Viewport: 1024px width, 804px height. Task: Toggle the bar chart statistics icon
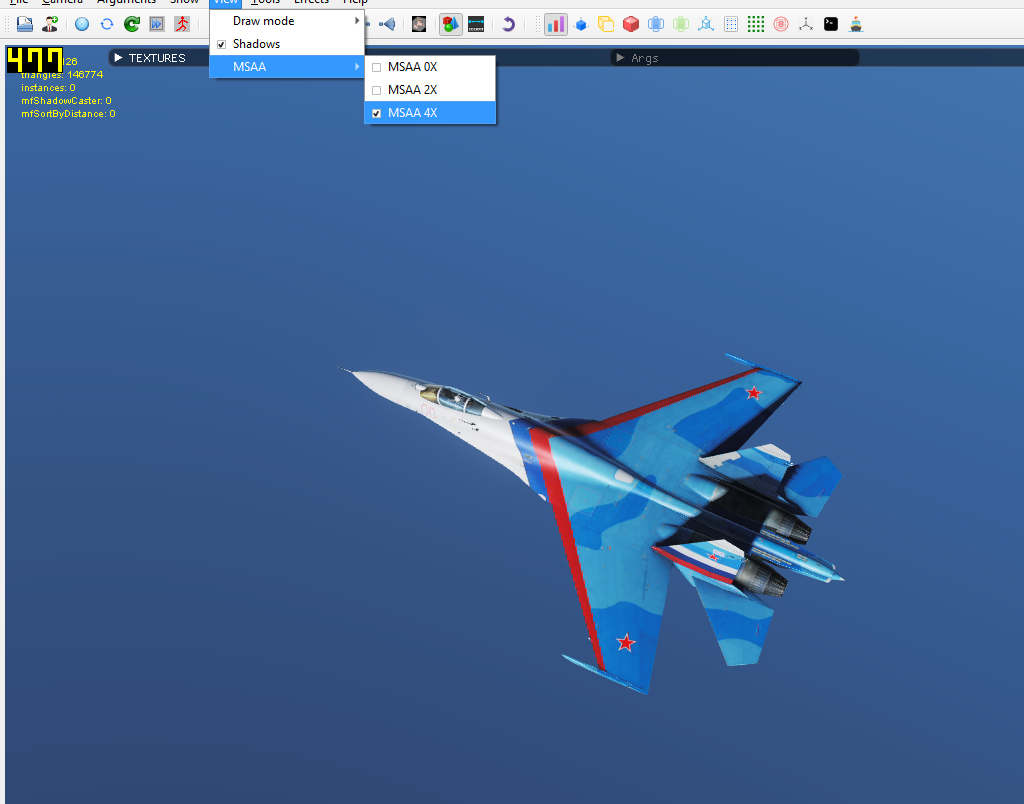click(556, 25)
